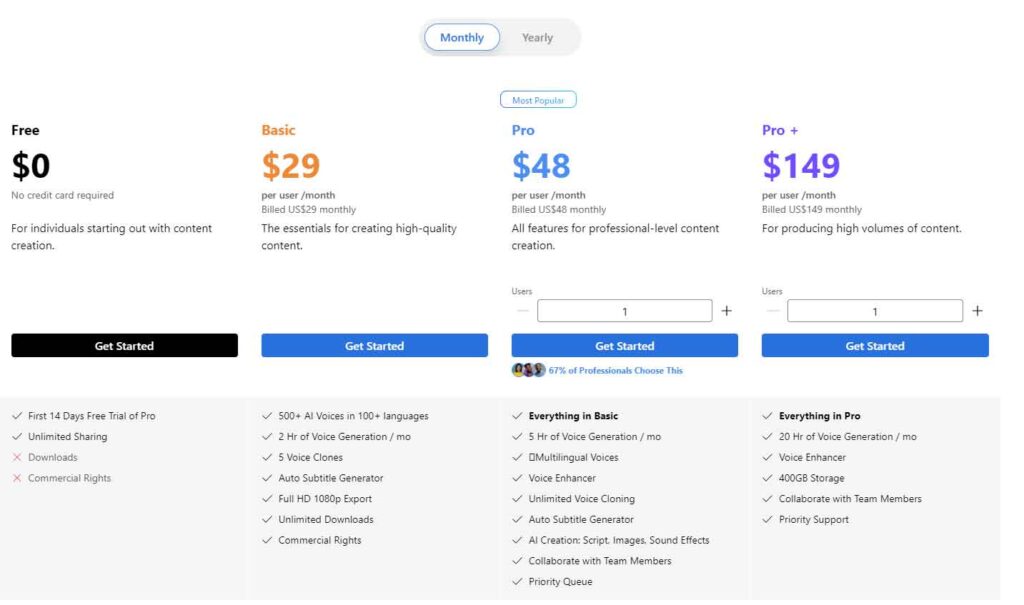This screenshot has width=1024, height=605.
Task: Click plus on Pro+ user counter
Action: coord(977,311)
